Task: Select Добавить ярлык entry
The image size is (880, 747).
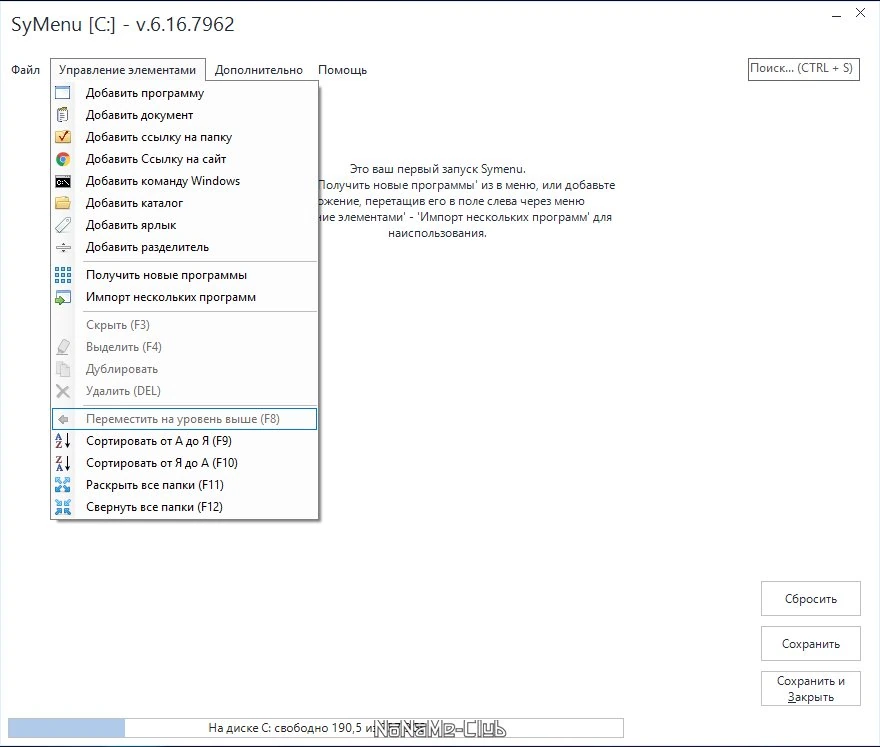Action: point(184,225)
